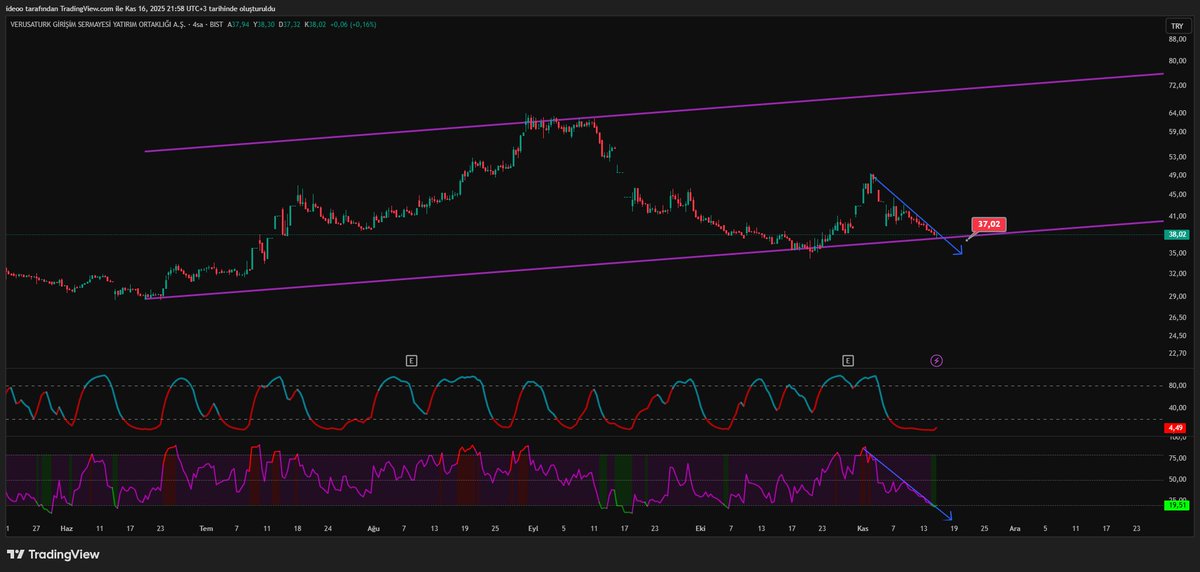Open the E earnings marker near Kas
The width and height of the screenshot is (1200, 572).
point(848,359)
